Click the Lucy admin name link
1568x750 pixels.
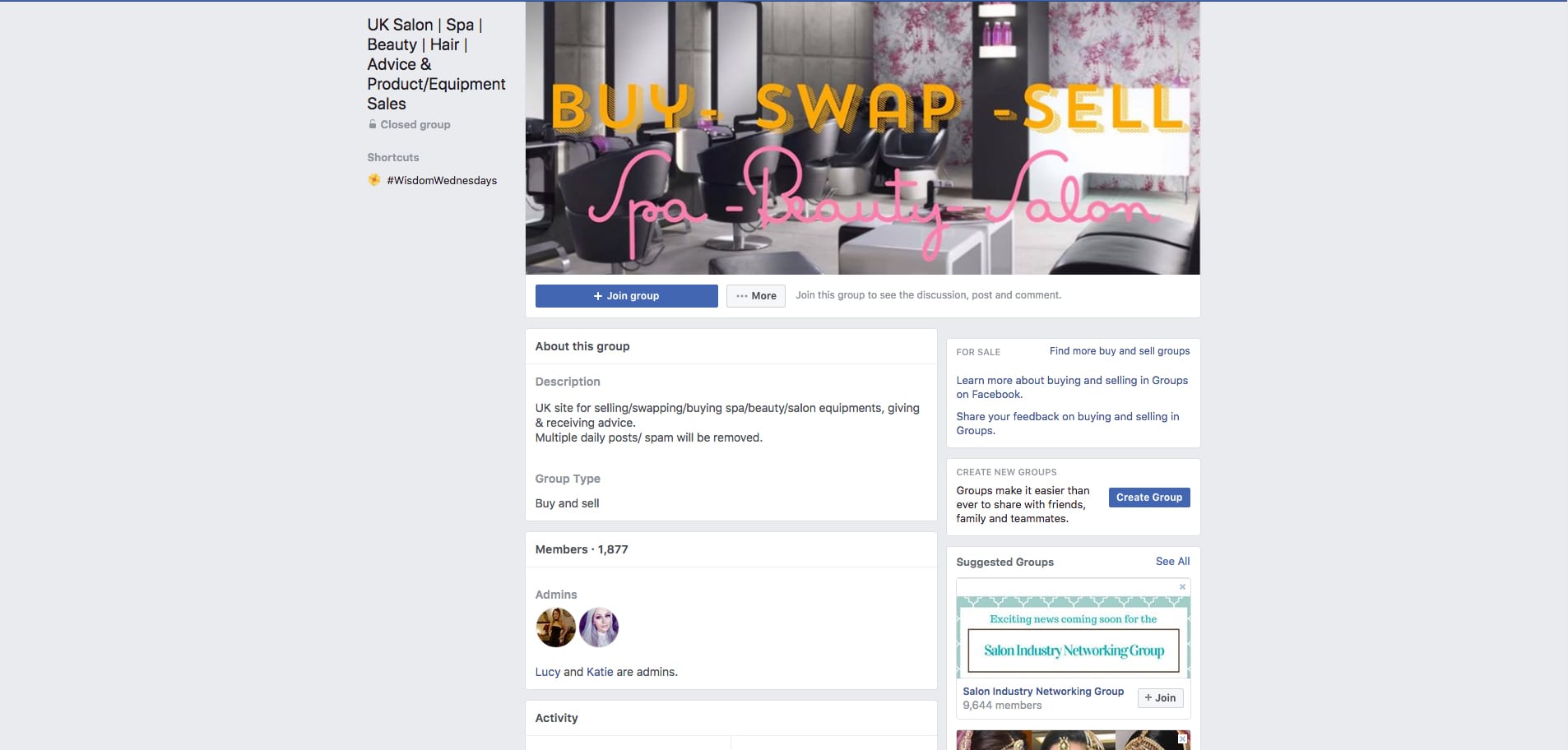tap(548, 672)
